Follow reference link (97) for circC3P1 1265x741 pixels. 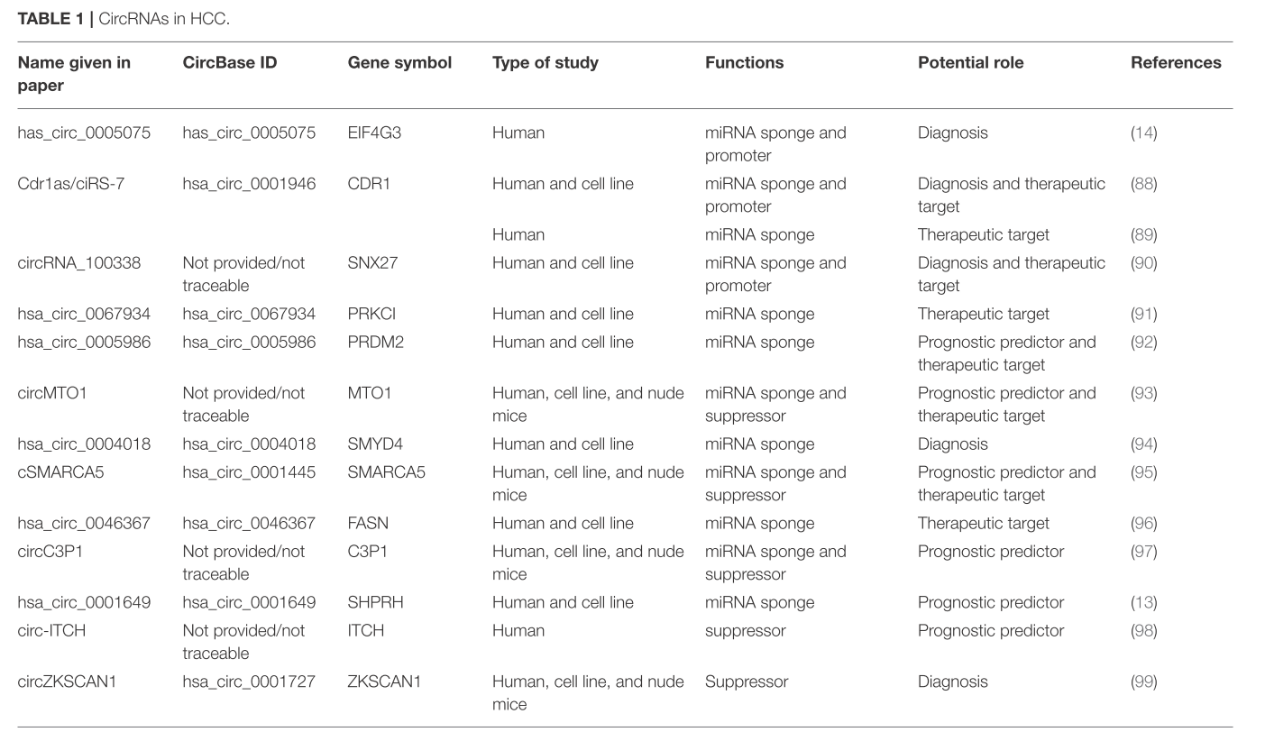tap(1144, 551)
